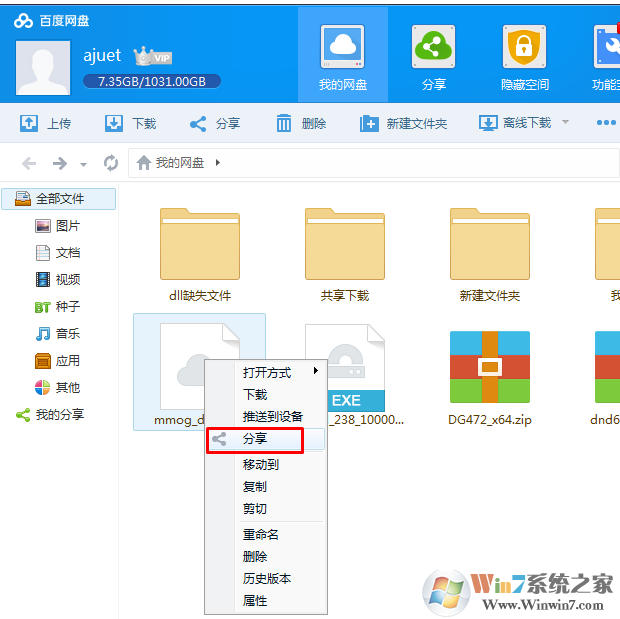
Task: Click the 7.35GB/1031.00GB storage usage bar
Action: coord(152,81)
